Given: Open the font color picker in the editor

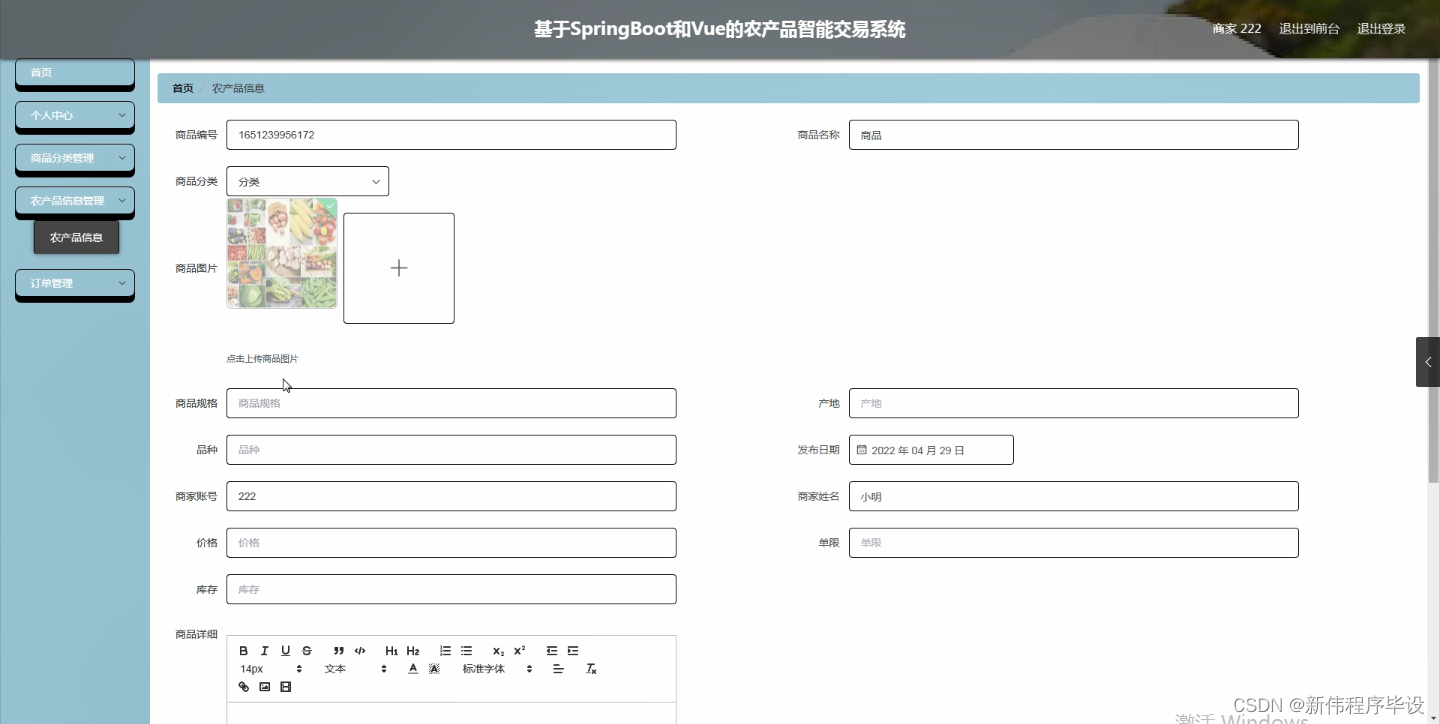Looking at the screenshot, I should click(413, 668).
